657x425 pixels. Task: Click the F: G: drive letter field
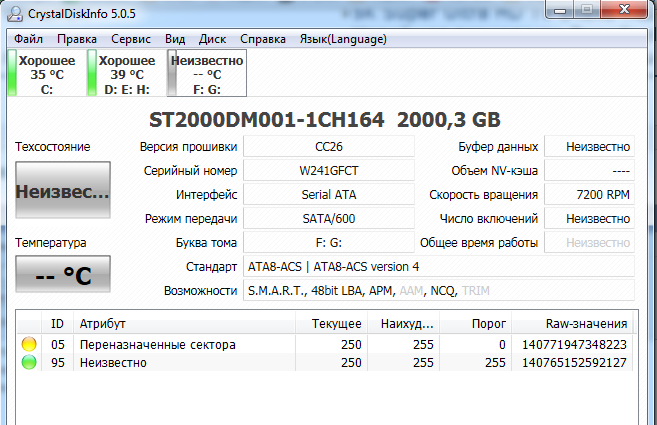coord(329,242)
